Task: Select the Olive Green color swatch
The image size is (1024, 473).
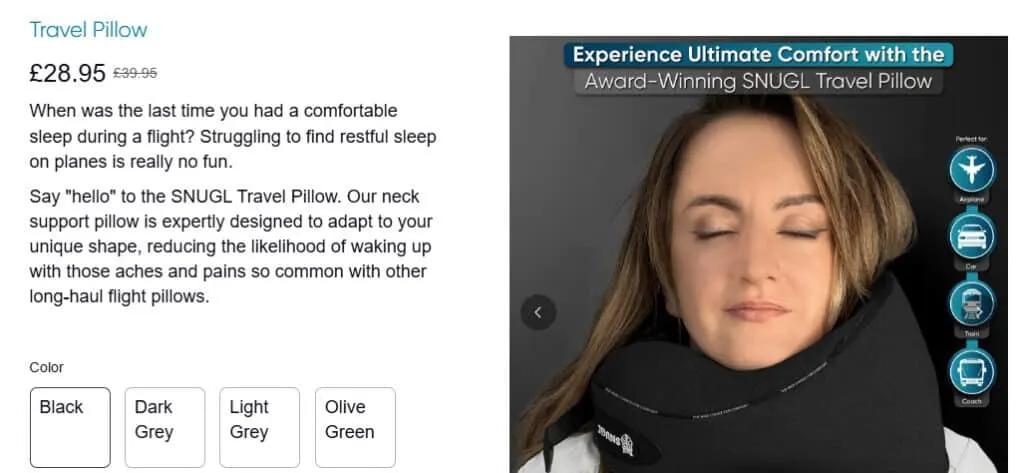Action: tap(355, 427)
